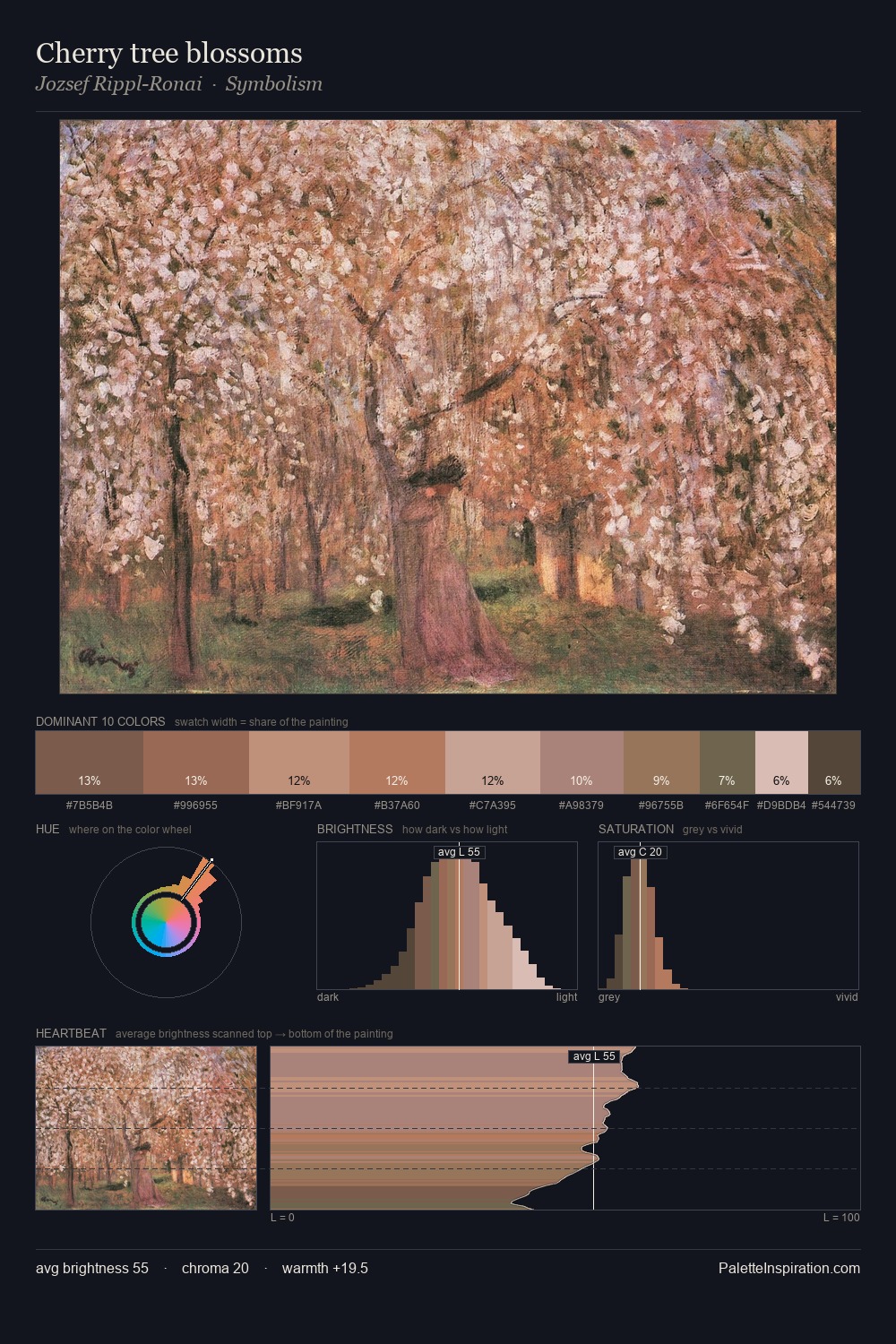Click the #7B5B4B color swatch
Viewport: 896px width, 1344px height.
tap(90, 762)
